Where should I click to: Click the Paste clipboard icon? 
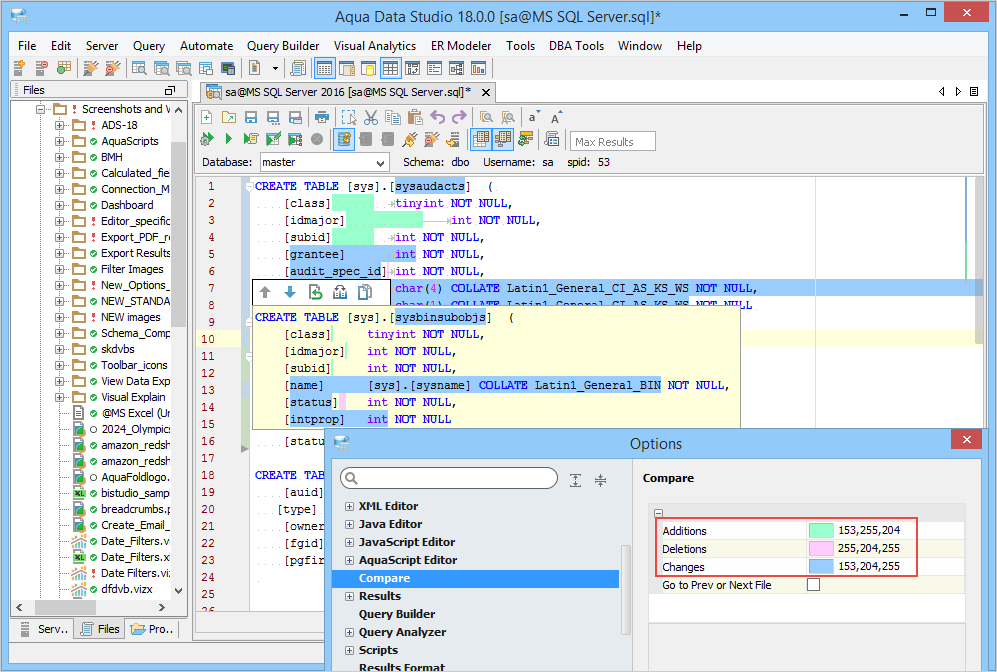click(x=414, y=117)
